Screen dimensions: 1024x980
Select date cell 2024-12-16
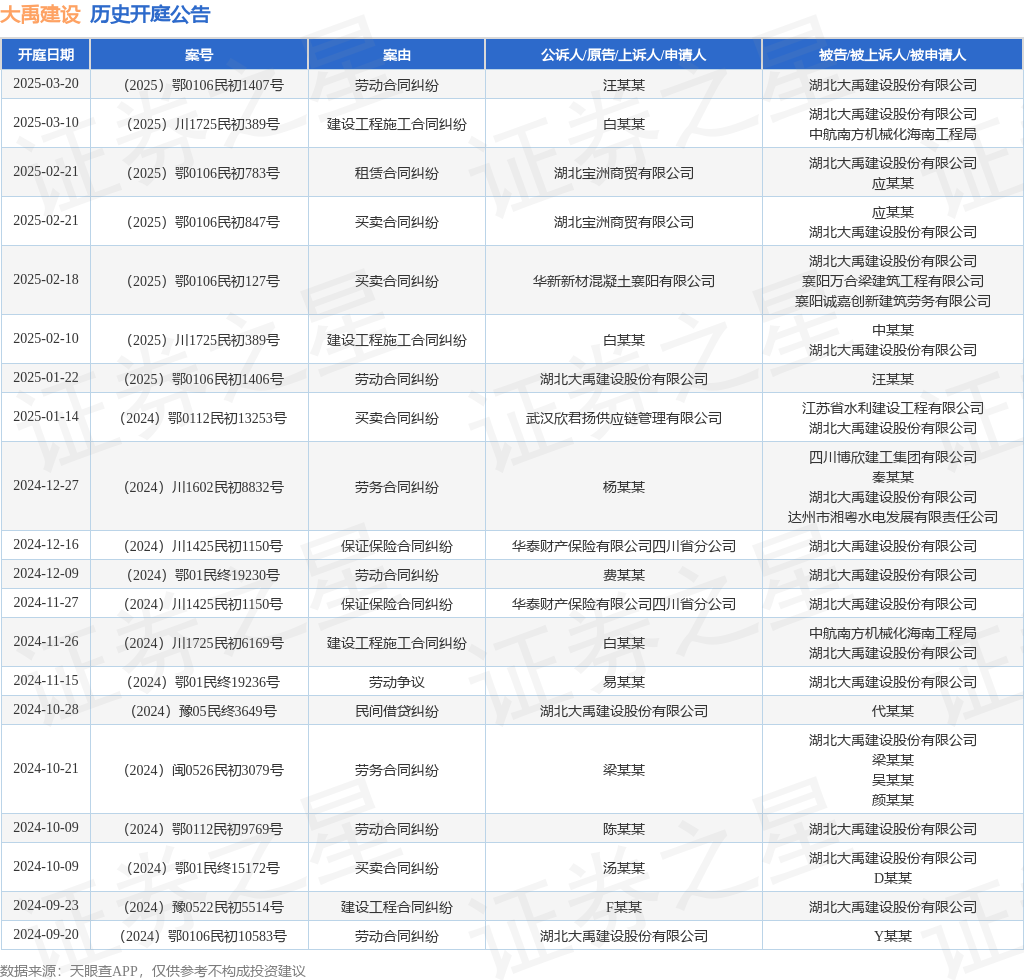click(x=46, y=544)
